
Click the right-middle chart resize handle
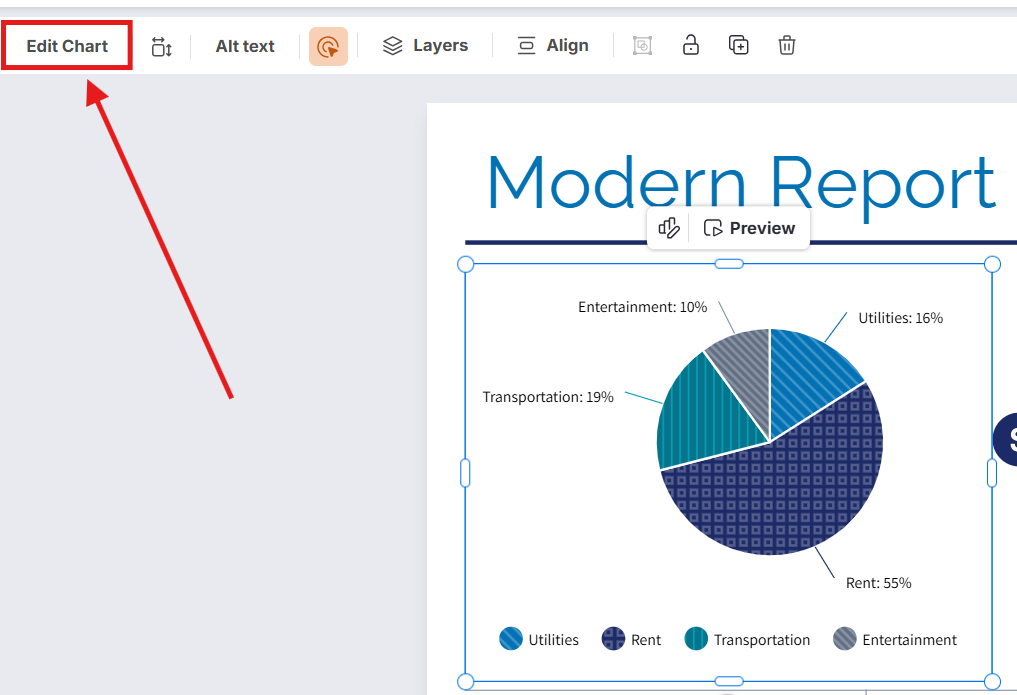[x=992, y=473]
